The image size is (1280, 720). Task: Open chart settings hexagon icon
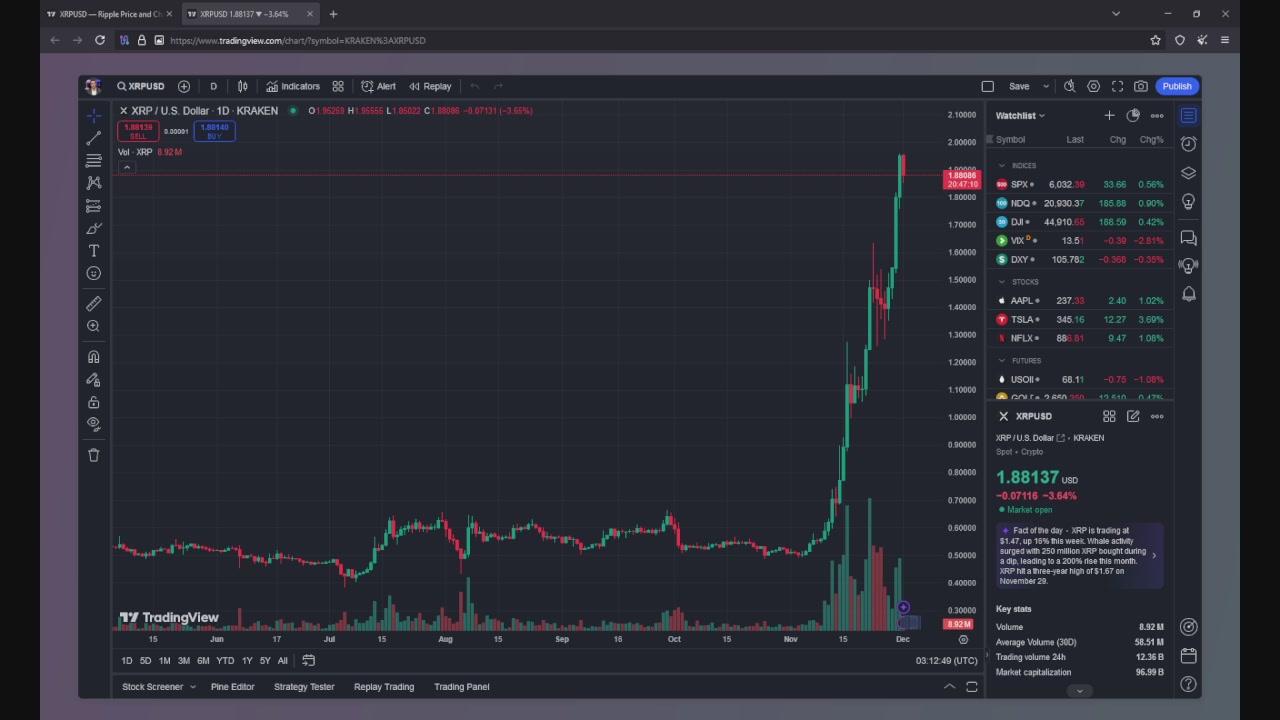[1093, 86]
